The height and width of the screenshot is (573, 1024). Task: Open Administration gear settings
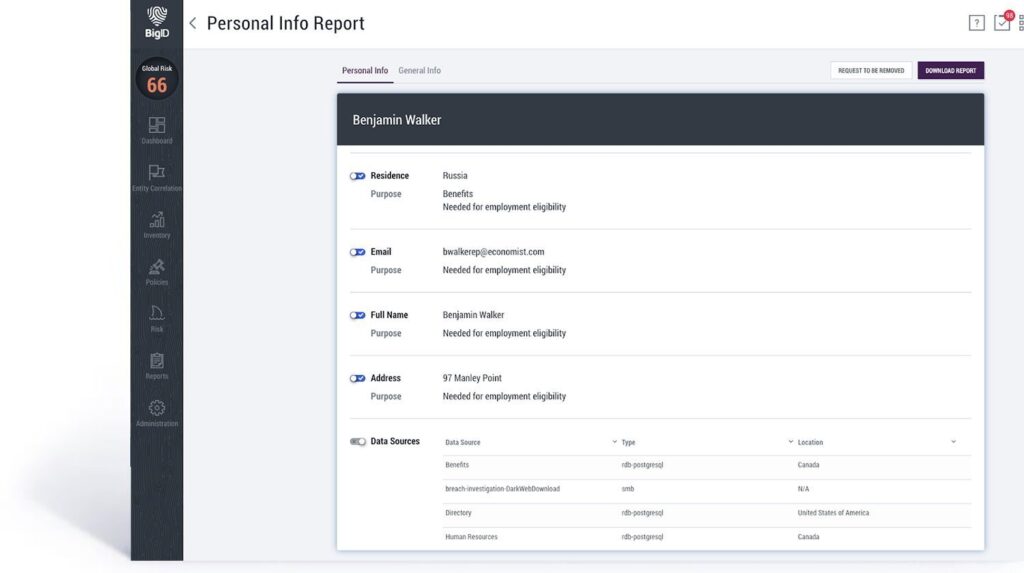(157, 409)
